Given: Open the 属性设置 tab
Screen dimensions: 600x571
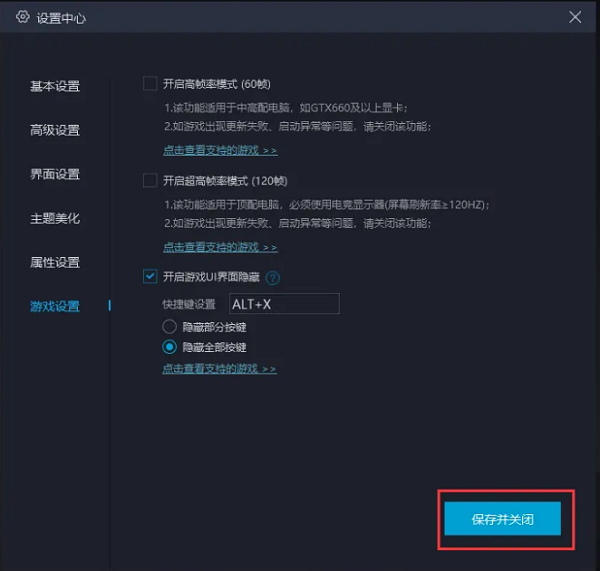Looking at the screenshot, I should [55, 262].
